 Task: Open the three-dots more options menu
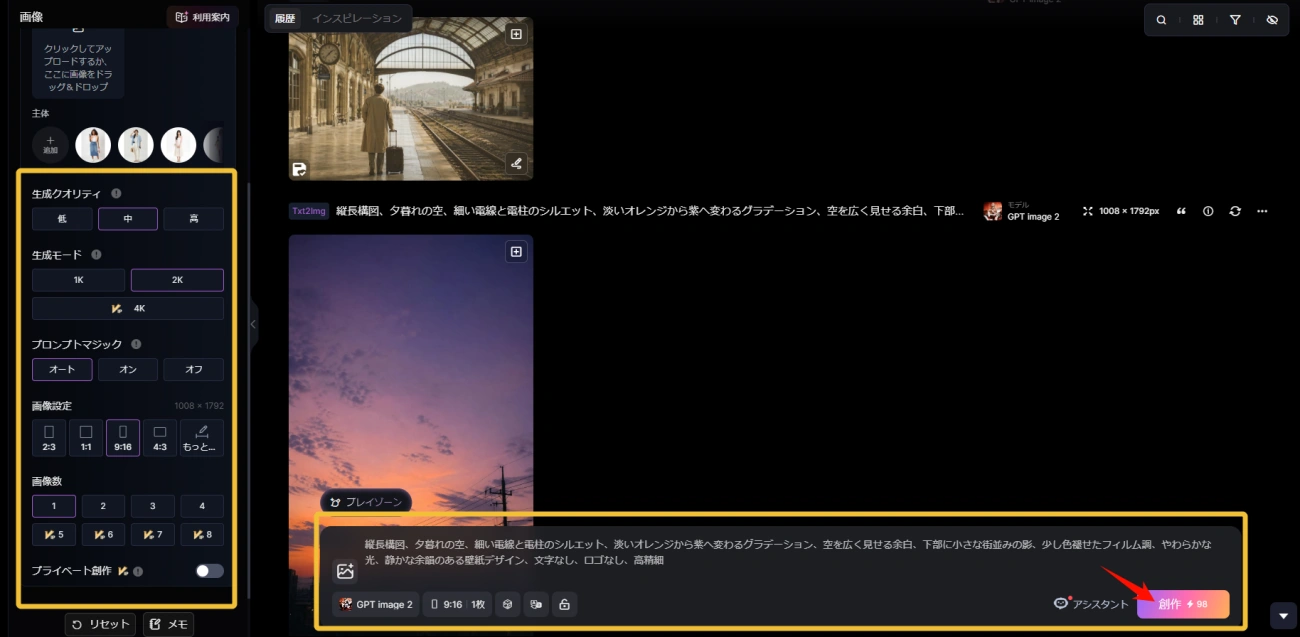point(1262,211)
